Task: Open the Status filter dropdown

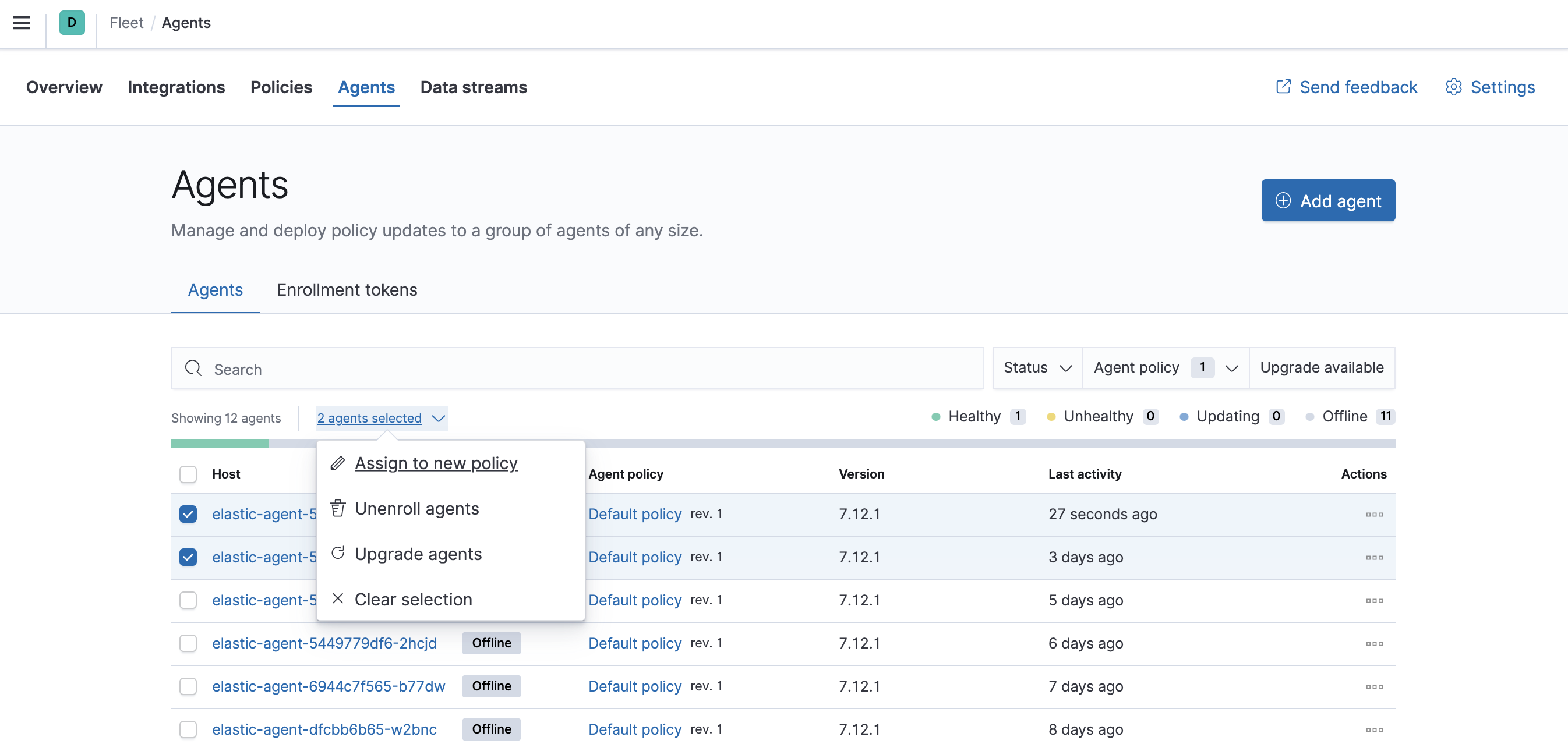Action: (x=1036, y=367)
